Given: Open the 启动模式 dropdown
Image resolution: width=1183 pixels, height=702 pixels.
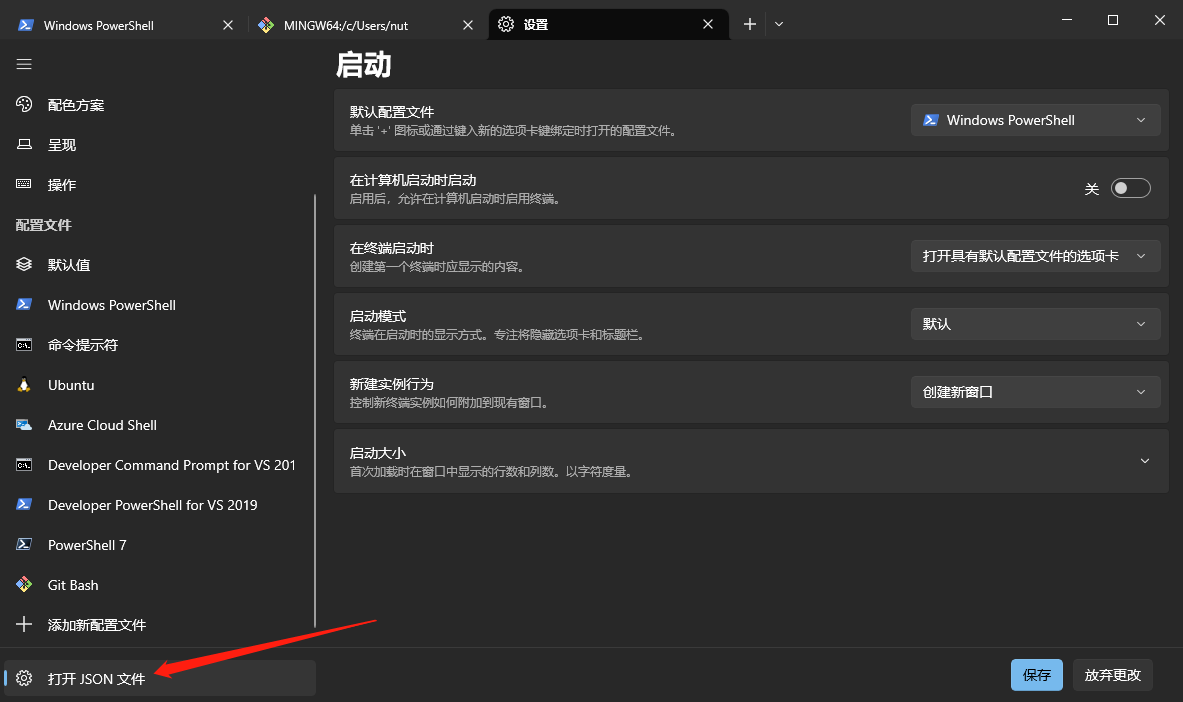Looking at the screenshot, I should [1035, 324].
